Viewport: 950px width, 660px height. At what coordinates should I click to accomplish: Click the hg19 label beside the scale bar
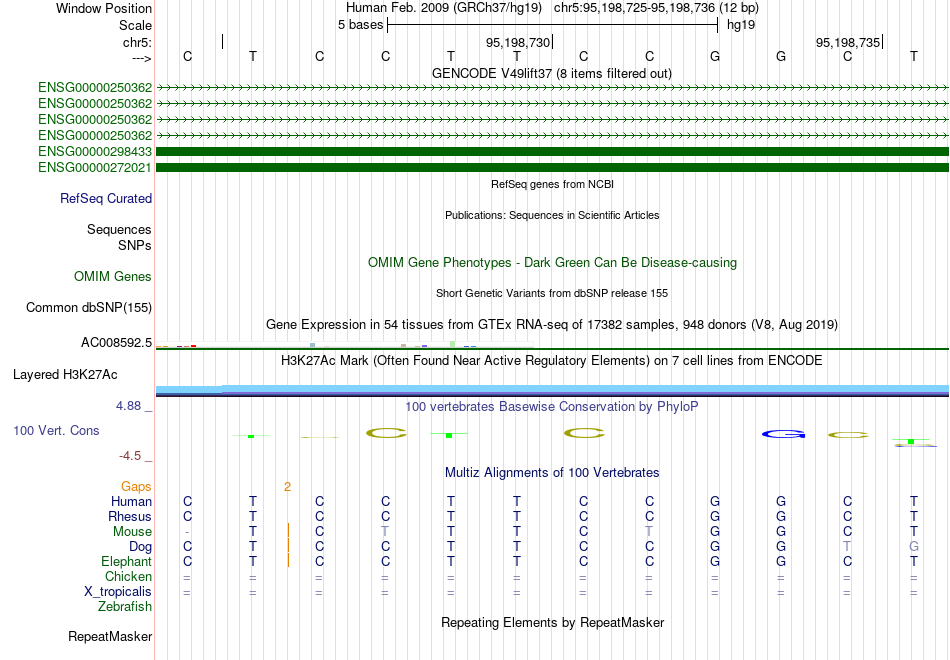click(741, 25)
